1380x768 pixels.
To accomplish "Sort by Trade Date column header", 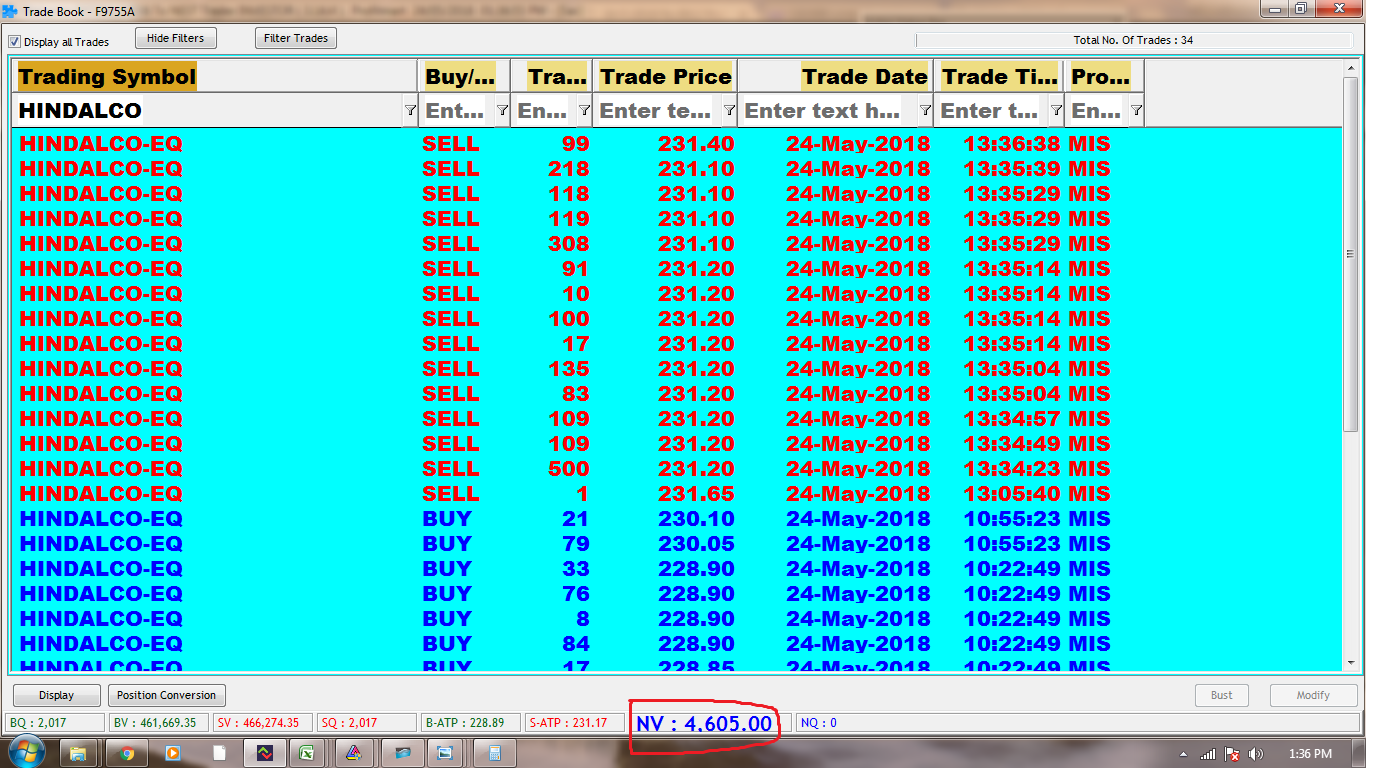I will tap(835, 76).
